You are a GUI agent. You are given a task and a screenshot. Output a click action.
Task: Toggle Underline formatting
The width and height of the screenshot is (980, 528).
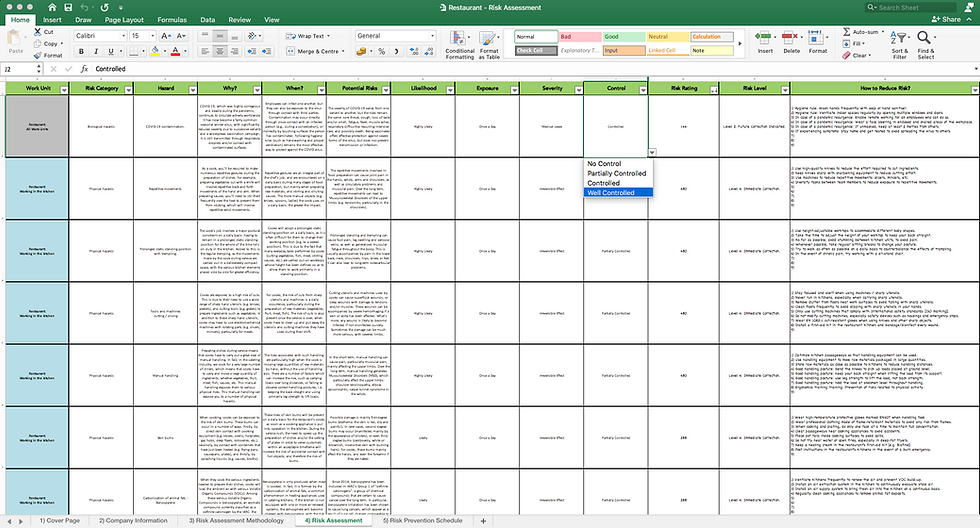(111, 51)
